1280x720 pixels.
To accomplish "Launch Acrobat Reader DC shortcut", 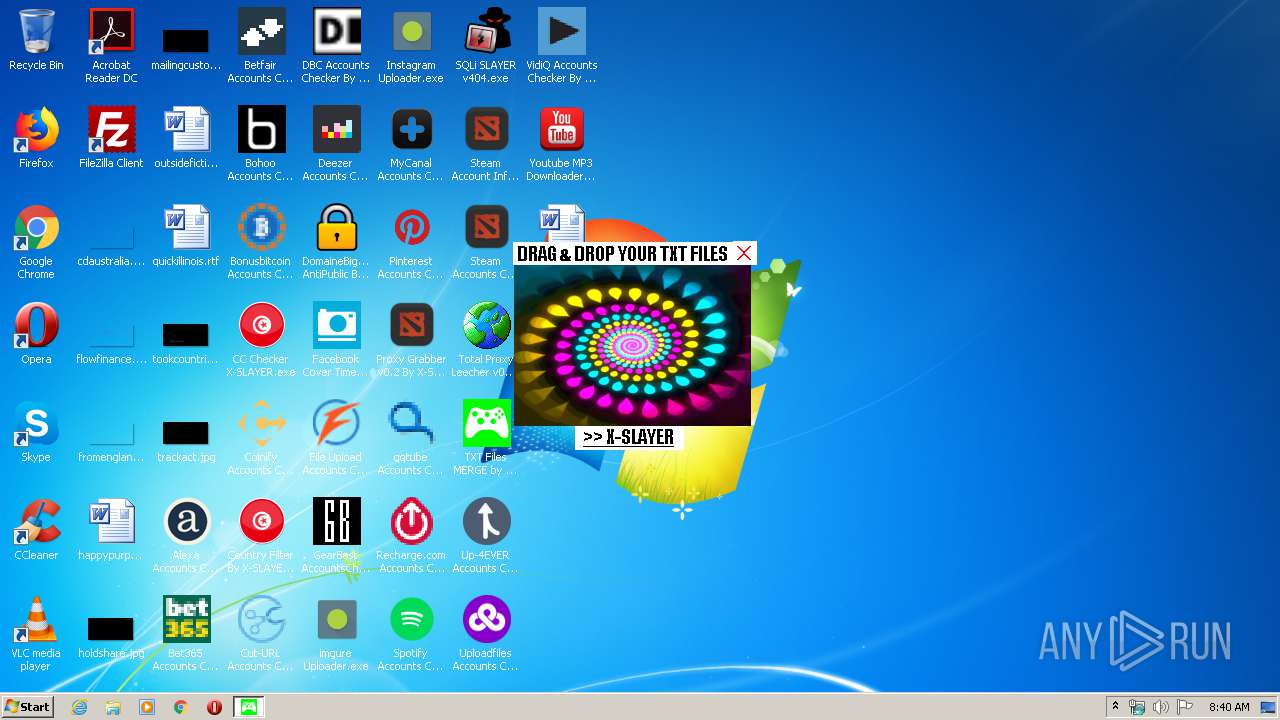I will [111, 33].
